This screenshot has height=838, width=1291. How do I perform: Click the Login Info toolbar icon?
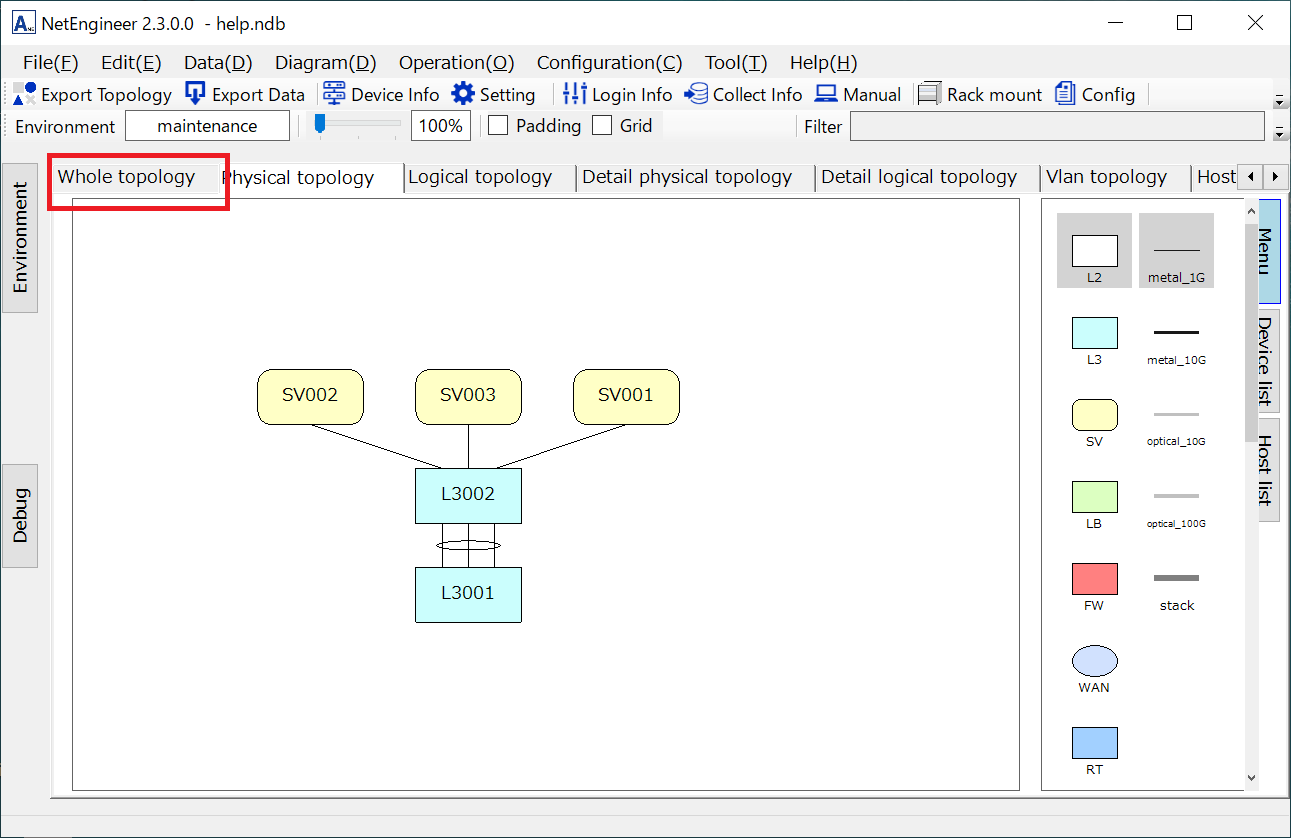coord(575,94)
